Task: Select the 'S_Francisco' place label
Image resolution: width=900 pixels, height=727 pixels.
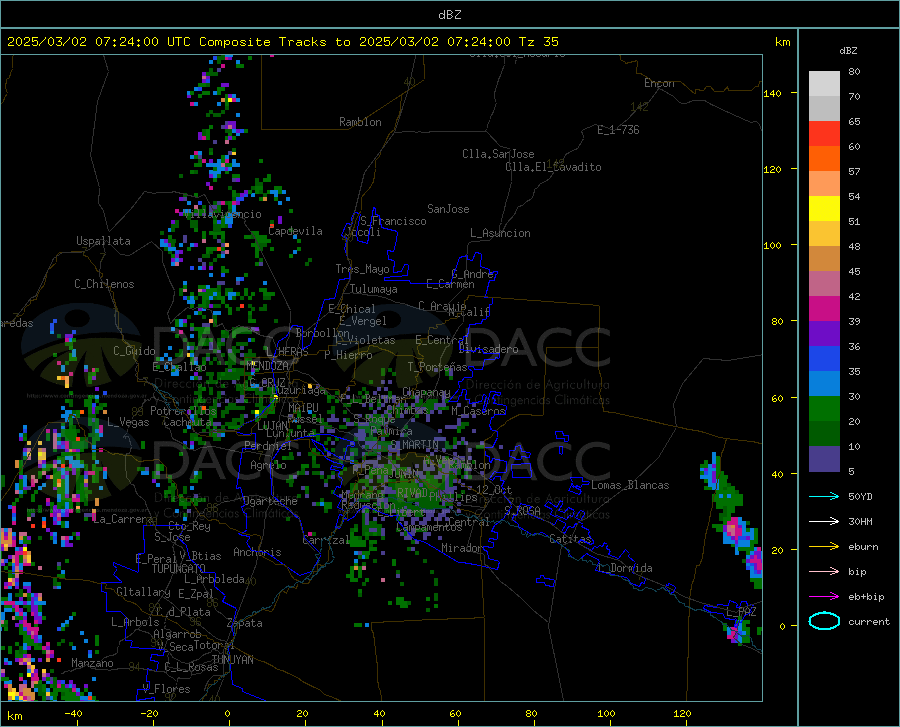Action: [x=393, y=221]
